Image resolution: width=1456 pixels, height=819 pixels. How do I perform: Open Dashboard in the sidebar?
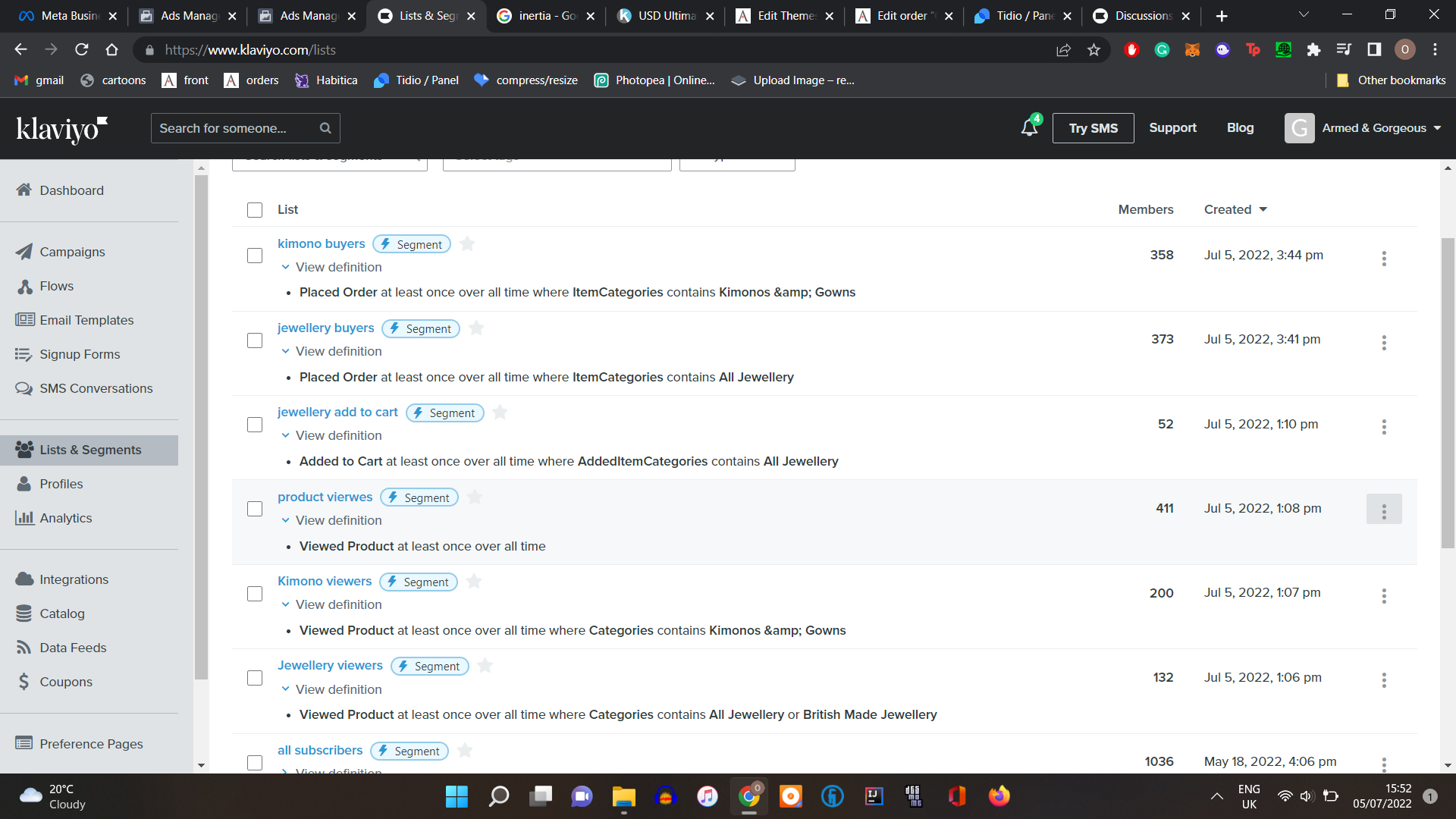pos(71,190)
